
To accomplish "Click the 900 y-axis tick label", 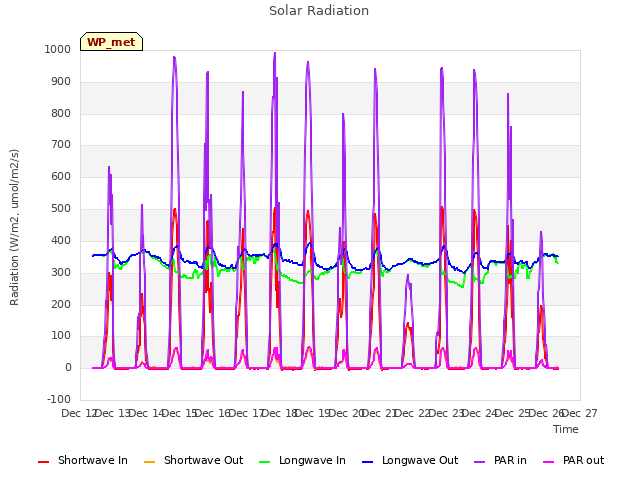I will 61,82.
